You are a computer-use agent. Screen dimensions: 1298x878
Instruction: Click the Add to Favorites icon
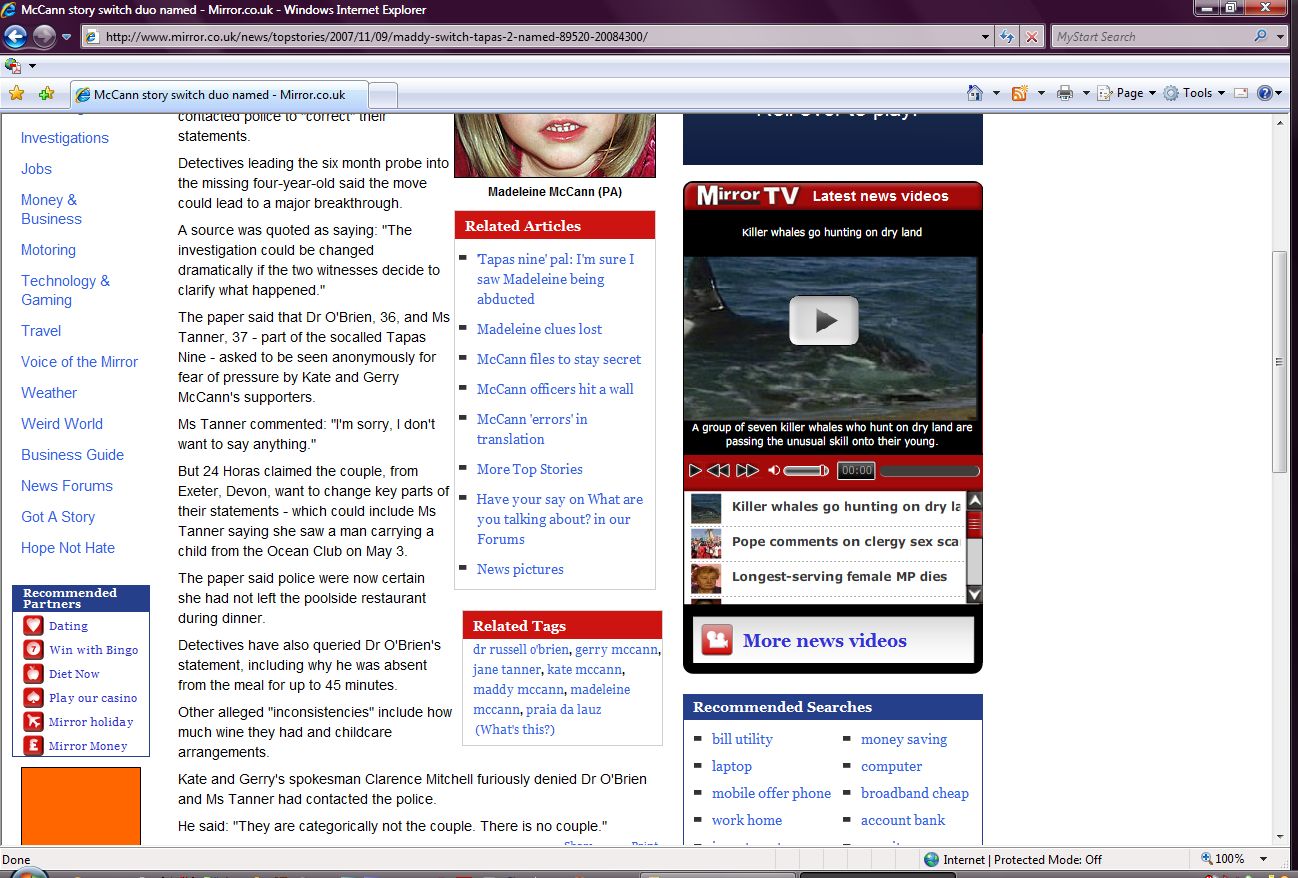46,94
